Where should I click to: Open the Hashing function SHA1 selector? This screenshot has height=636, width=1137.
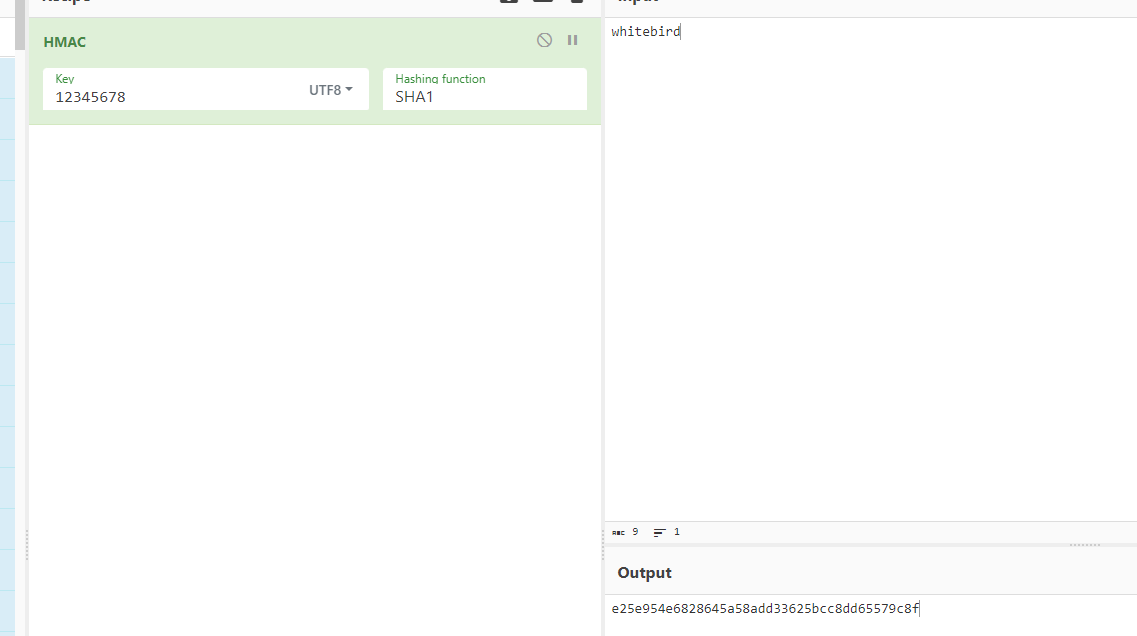click(x=484, y=89)
